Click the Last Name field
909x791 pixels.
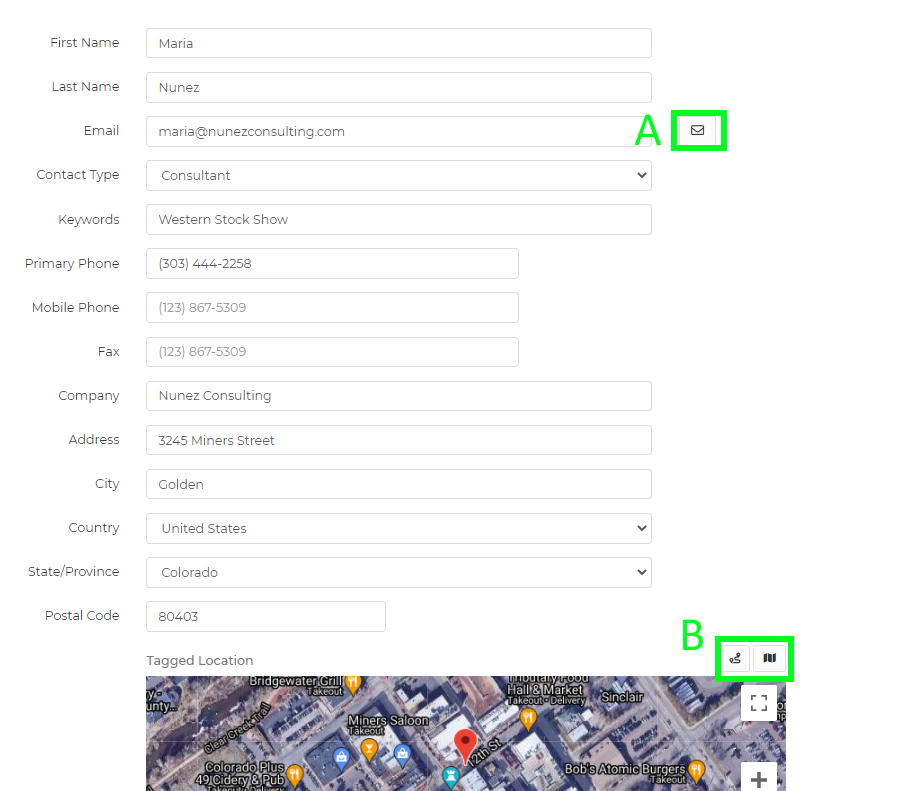click(399, 88)
